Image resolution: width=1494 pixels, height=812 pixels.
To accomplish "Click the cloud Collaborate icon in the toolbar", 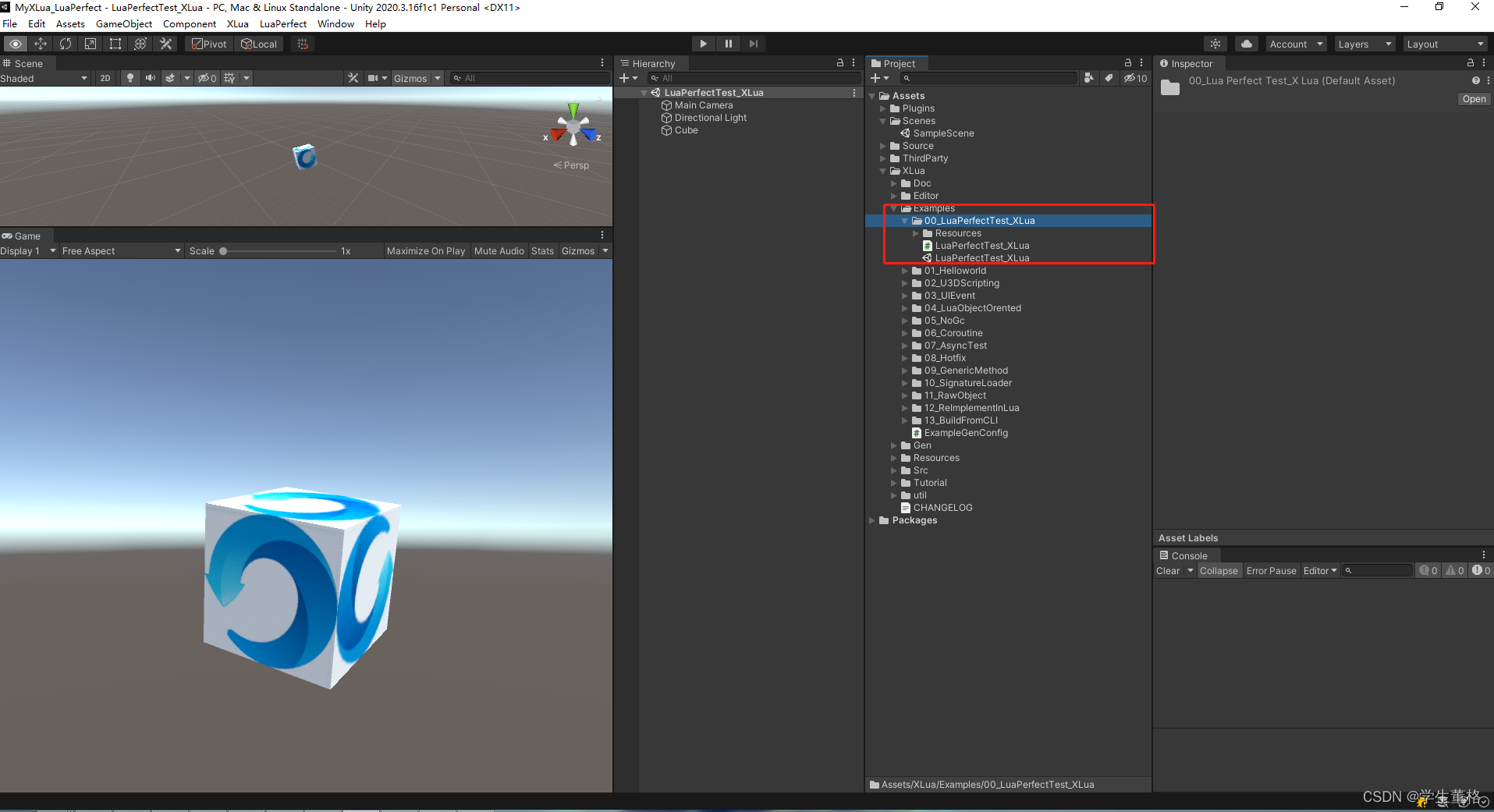I will [1246, 44].
